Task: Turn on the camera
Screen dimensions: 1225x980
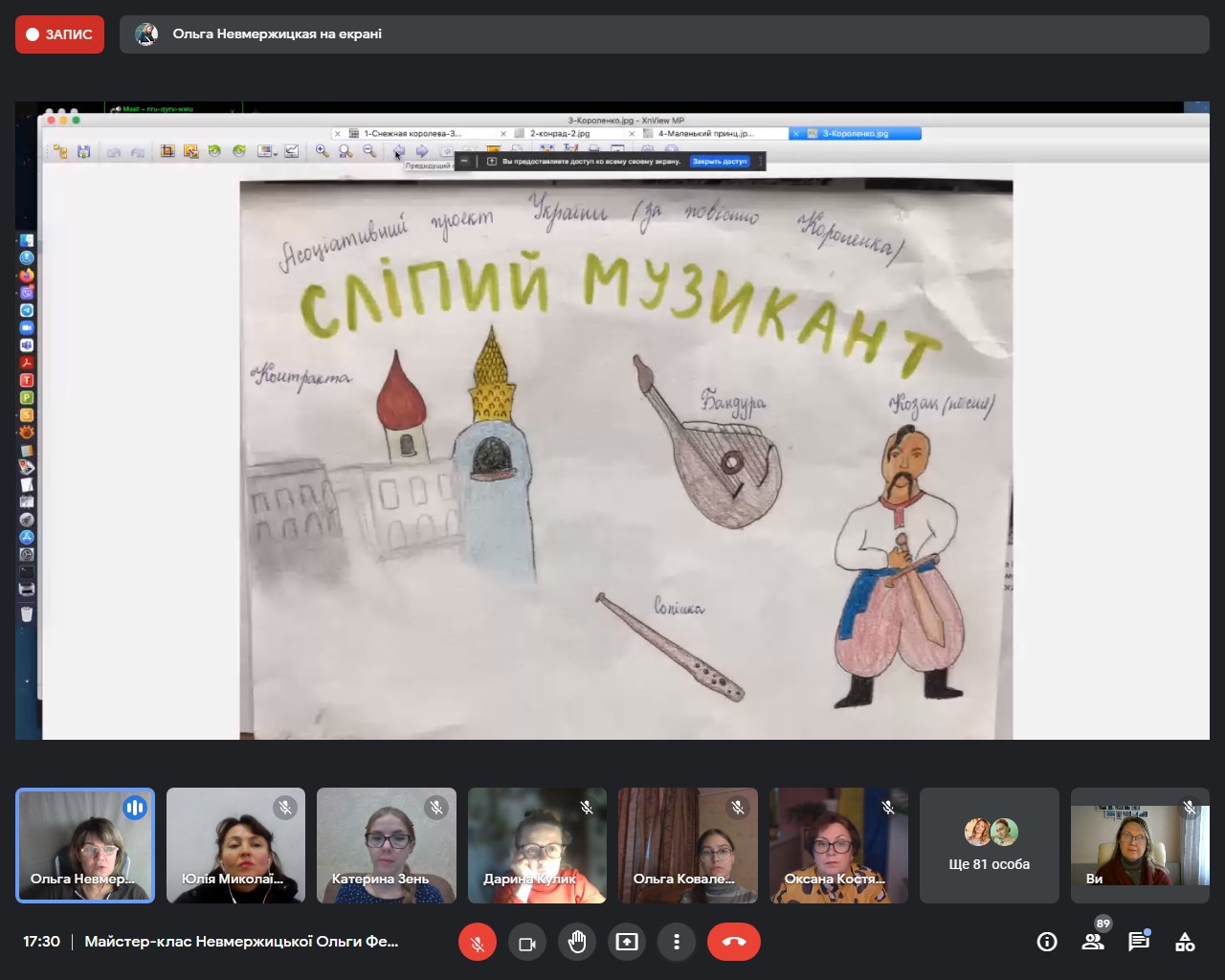Action: [526, 943]
